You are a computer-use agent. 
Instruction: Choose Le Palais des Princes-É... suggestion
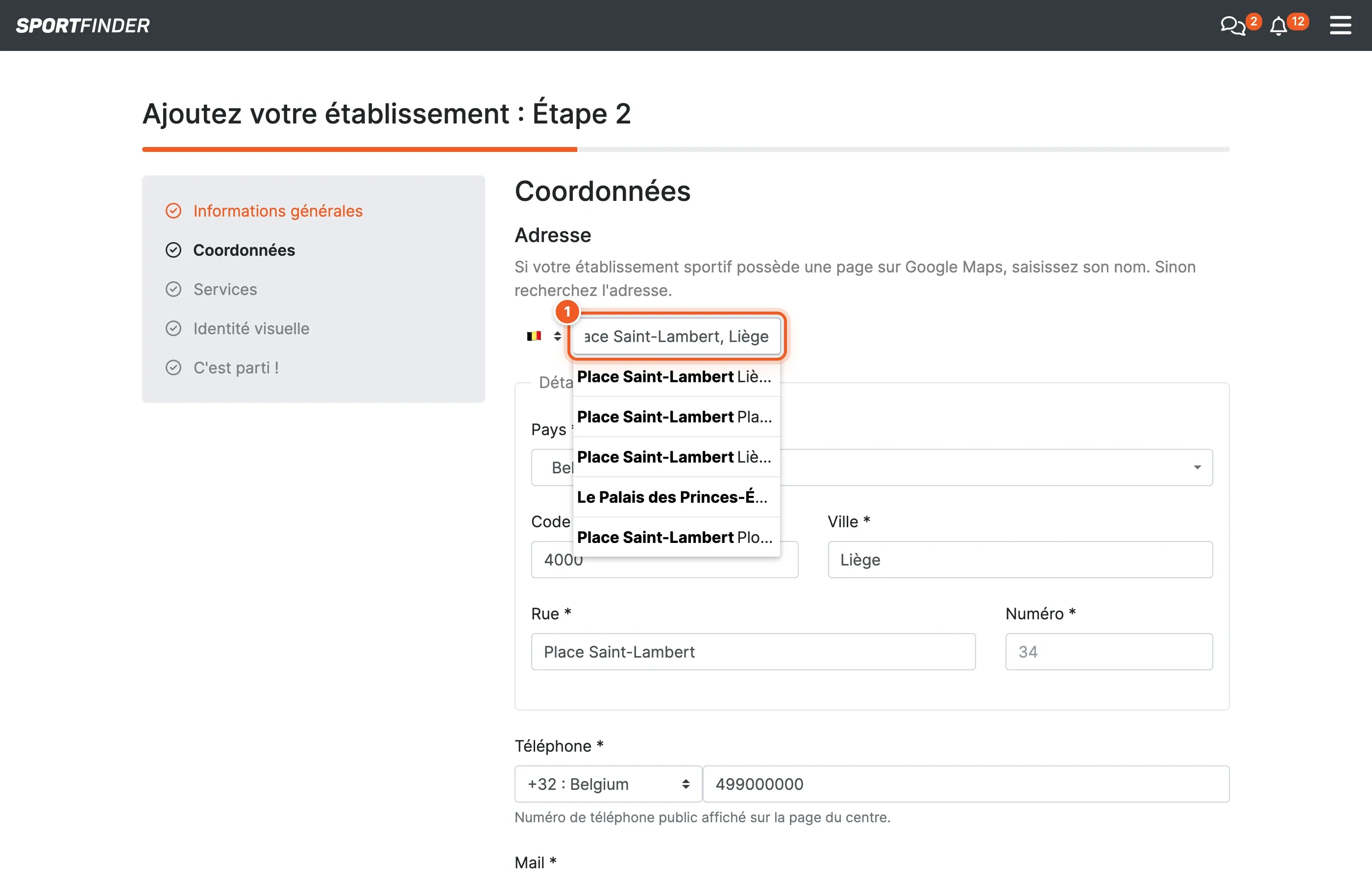click(x=676, y=496)
